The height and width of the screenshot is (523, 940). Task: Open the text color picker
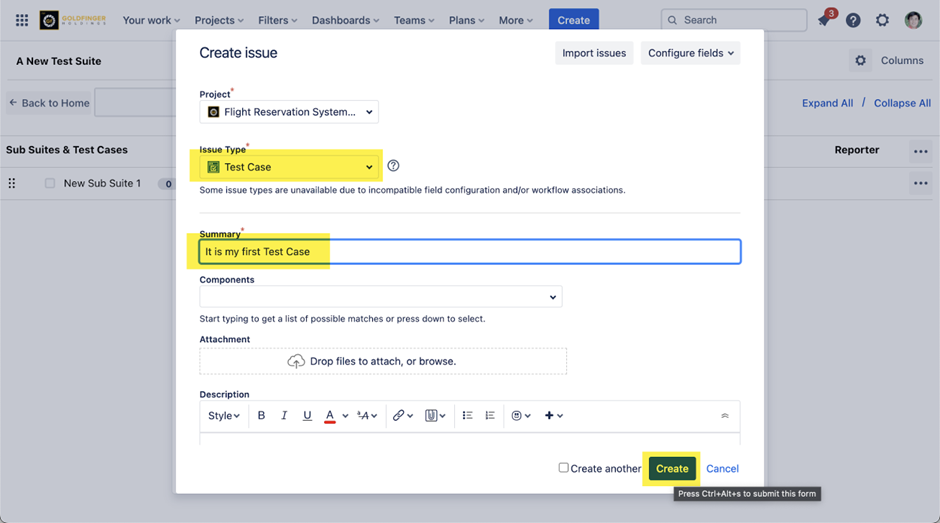(x=335, y=416)
